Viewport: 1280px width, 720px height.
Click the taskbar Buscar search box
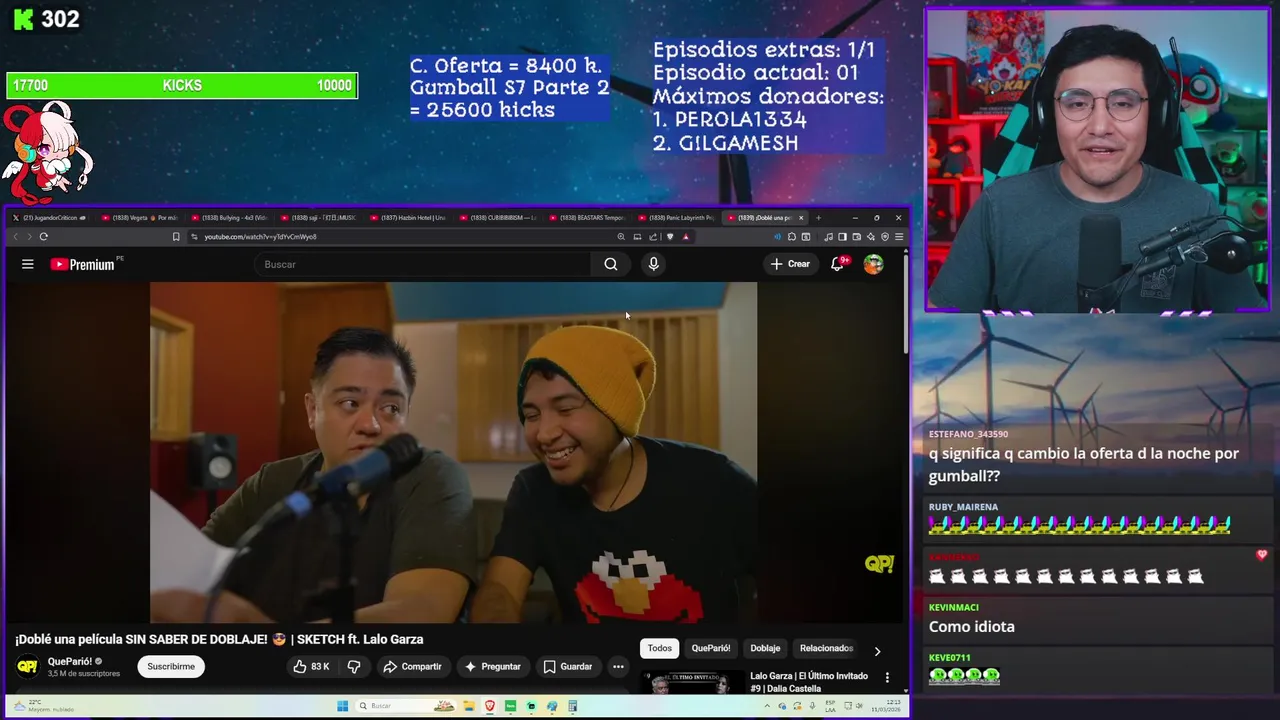406,706
